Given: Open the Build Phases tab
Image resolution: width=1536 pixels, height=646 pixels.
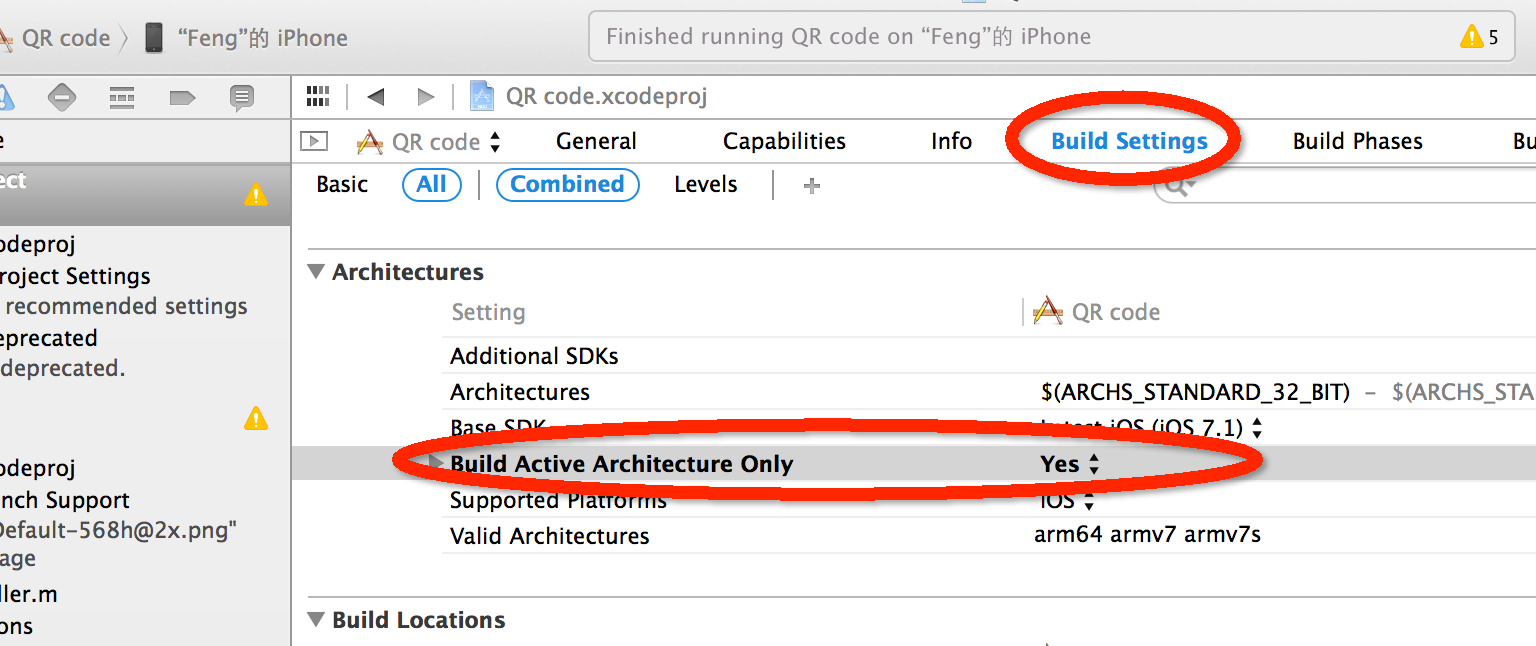Looking at the screenshot, I should pos(1357,142).
